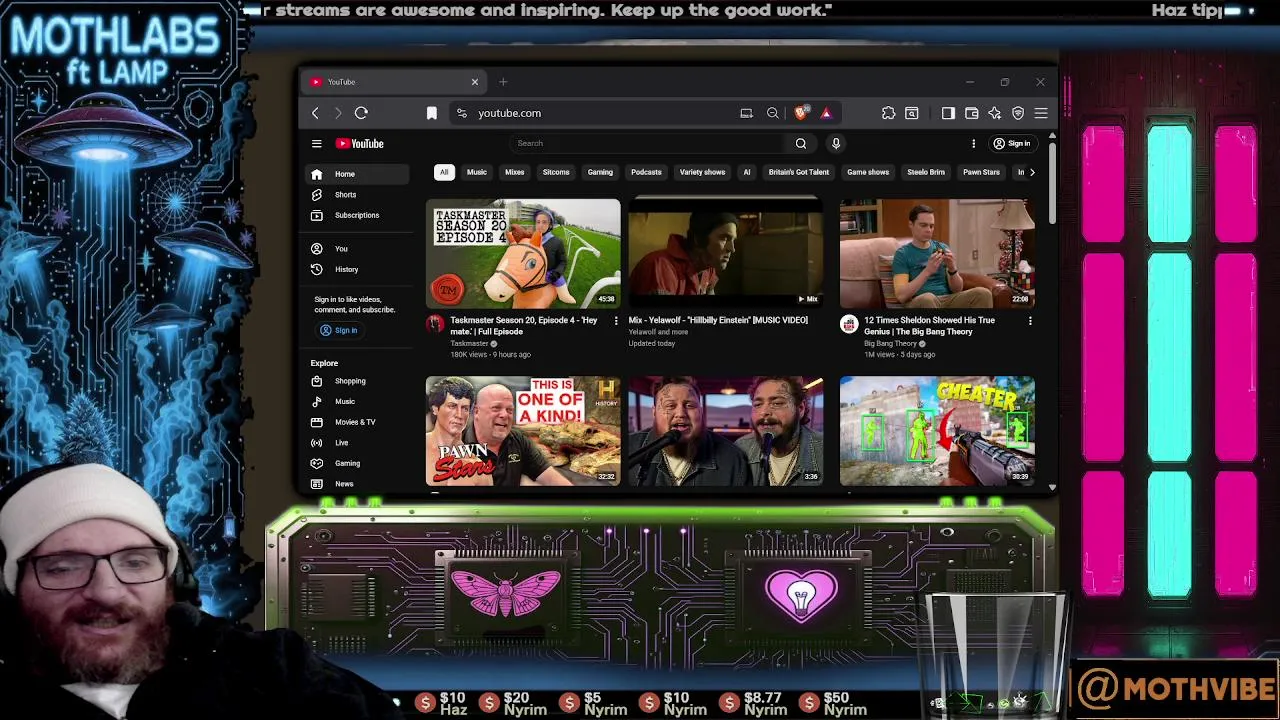
Task: Open Music under Explore
Action: tap(357, 401)
